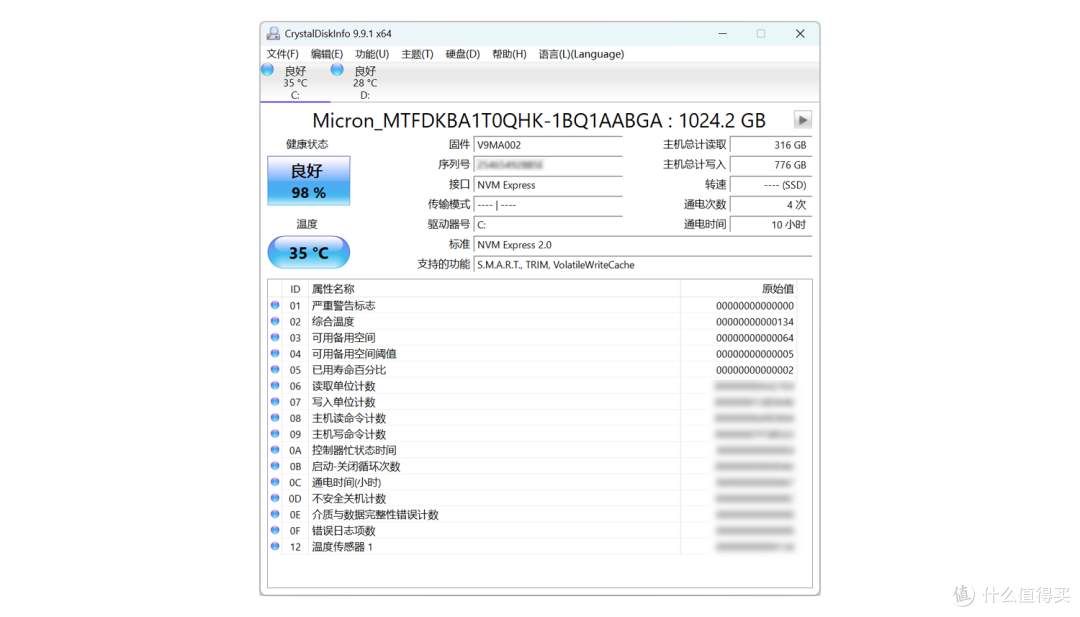The width and height of the screenshot is (1080, 617).
Task: Open the 硬盘(D) menu
Action: 462,54
